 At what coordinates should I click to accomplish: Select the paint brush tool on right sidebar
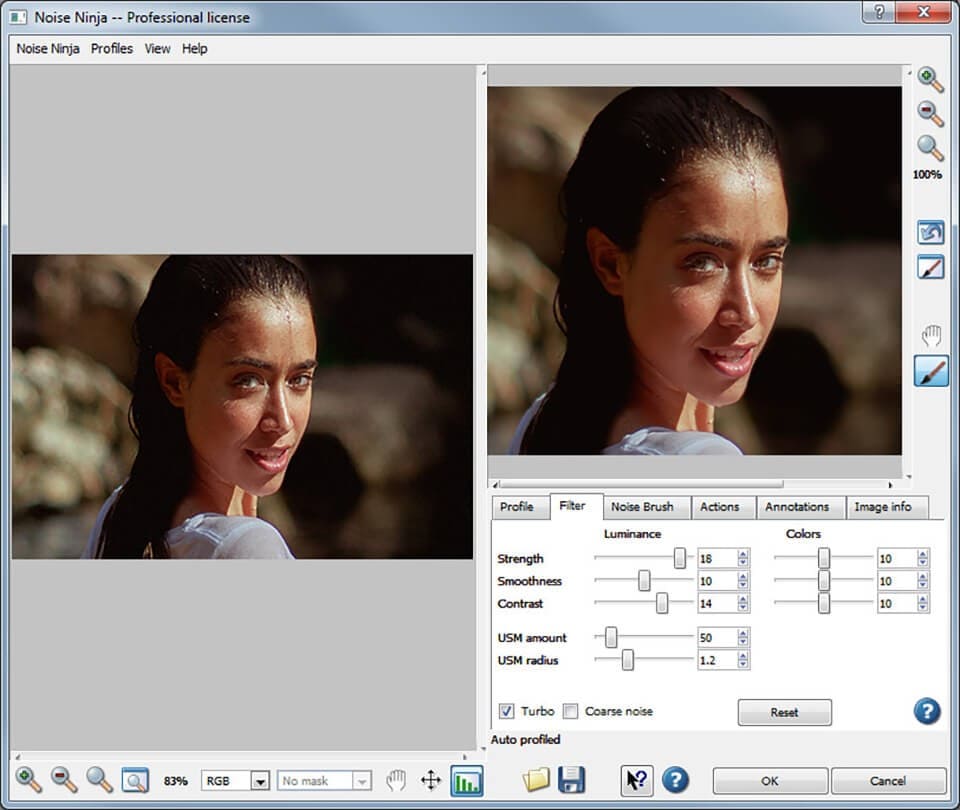930,371
